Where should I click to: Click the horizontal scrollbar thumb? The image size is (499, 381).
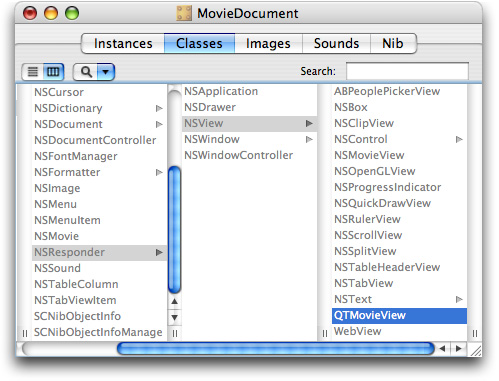pos(276,349)
